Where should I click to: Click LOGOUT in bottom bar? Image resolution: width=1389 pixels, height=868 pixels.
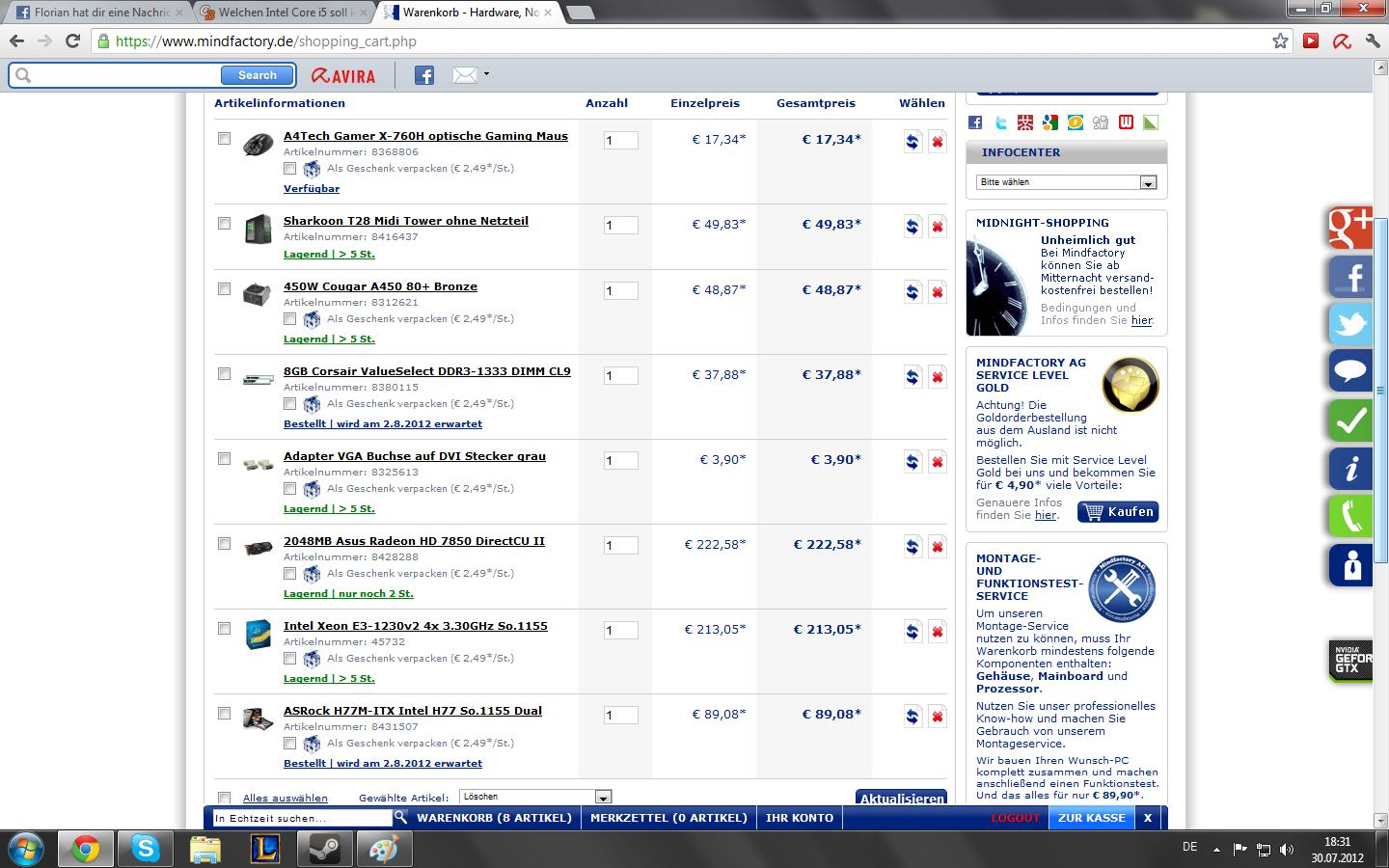1016,818
